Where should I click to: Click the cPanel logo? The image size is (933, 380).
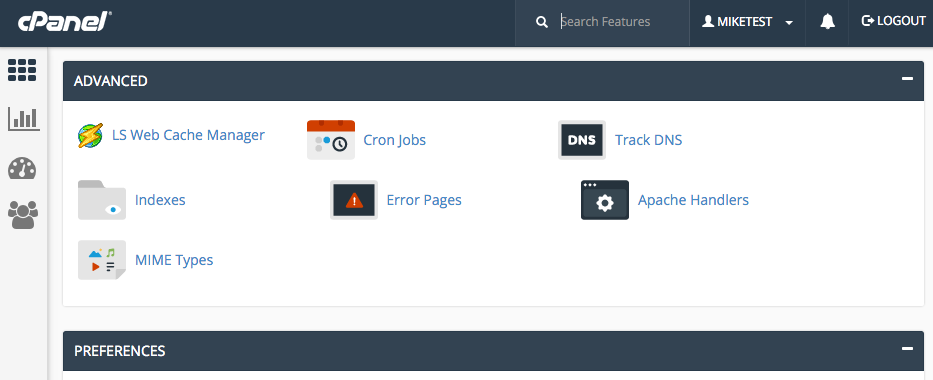[65, 22]
